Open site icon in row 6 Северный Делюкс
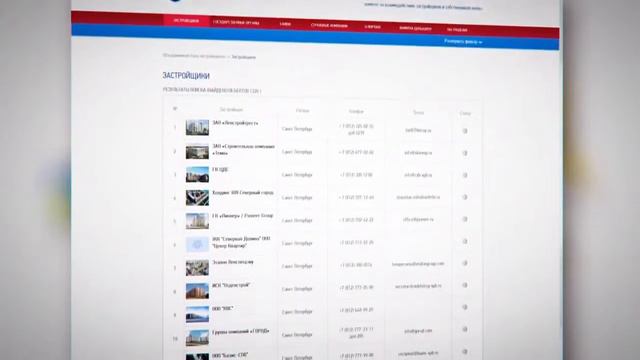This screenshot has width=640, height=360. pos(464,241)
